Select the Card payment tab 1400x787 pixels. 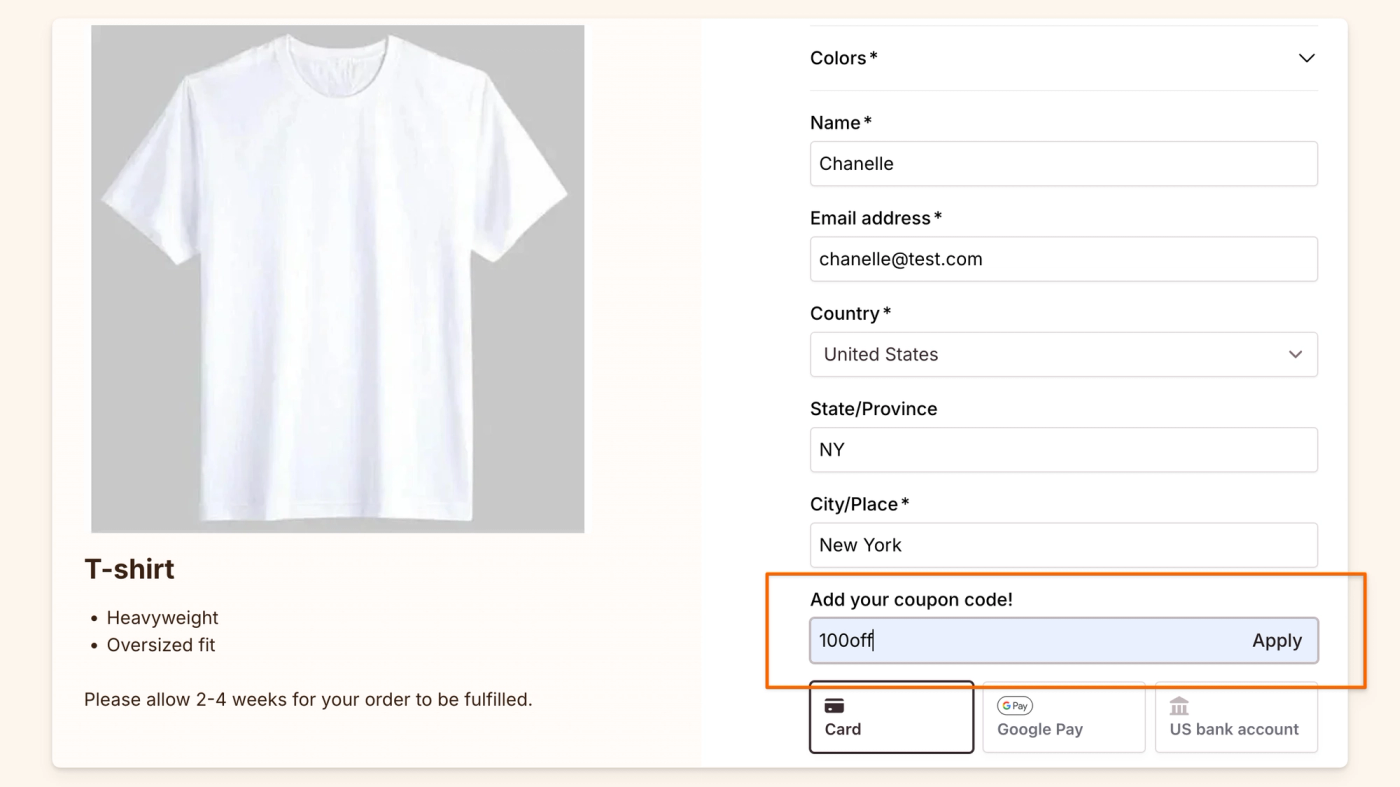pyautogui.click(x=891, y=717)
